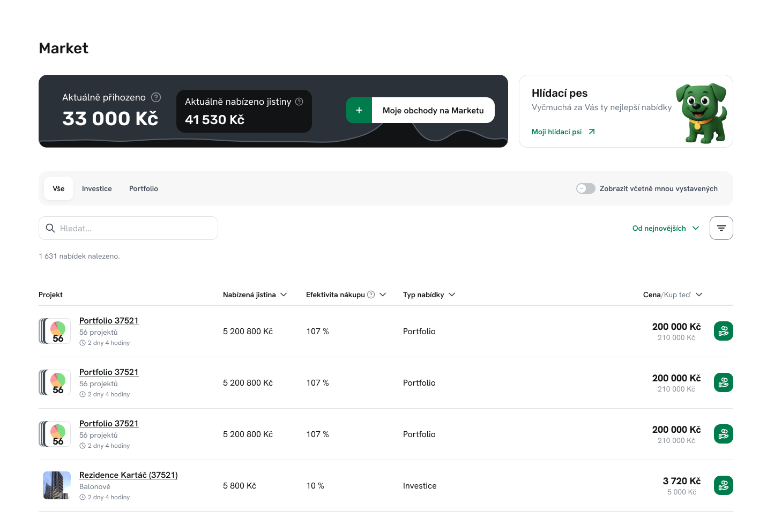The width and height of the screenshot is (771, 519).
Task: Click the filter icon button
Action: (721, 228)
